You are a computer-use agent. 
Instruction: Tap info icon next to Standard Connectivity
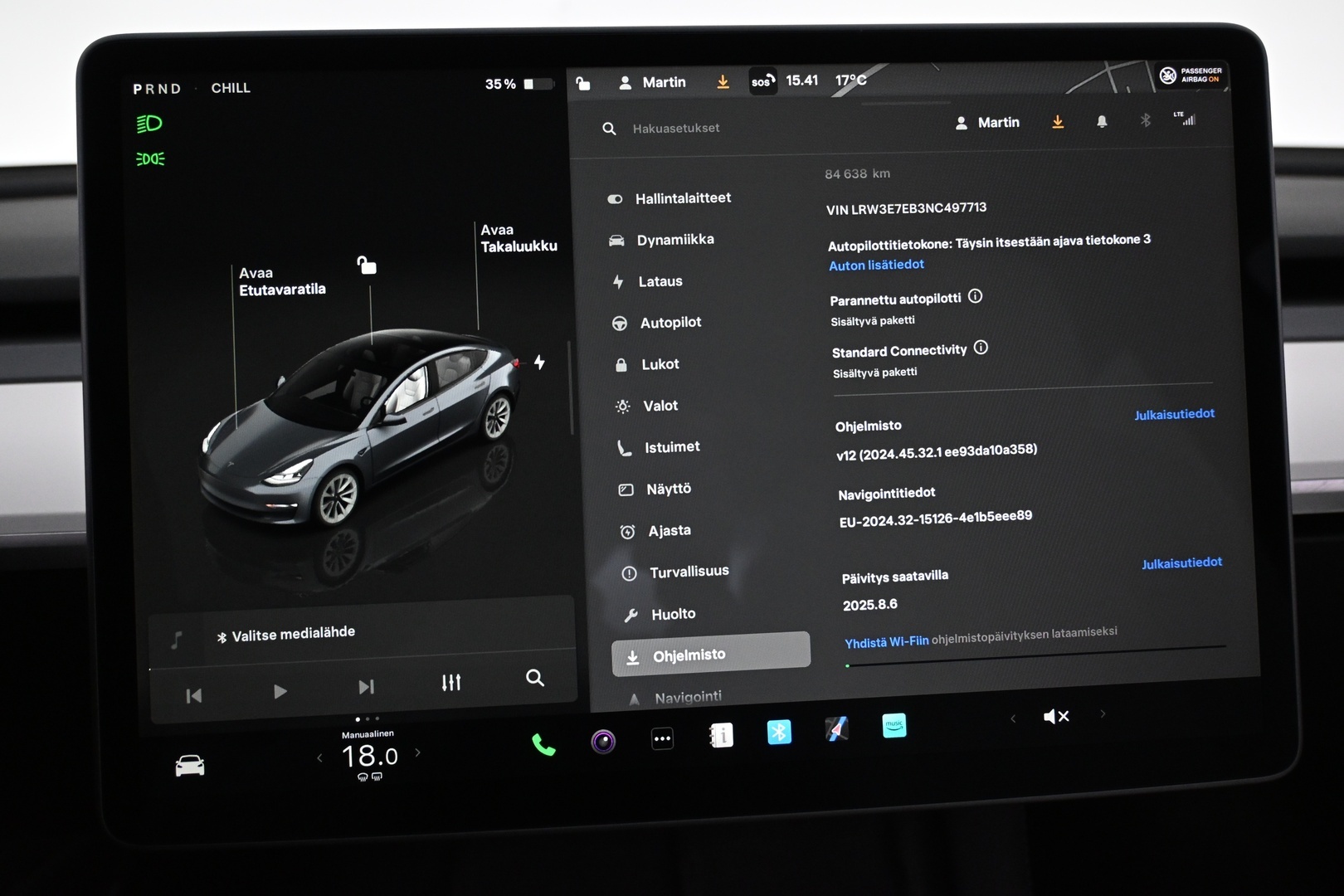(981, 348)
